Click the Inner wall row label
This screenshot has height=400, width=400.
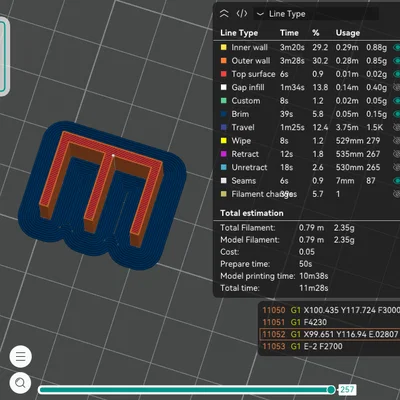(249, 47)
